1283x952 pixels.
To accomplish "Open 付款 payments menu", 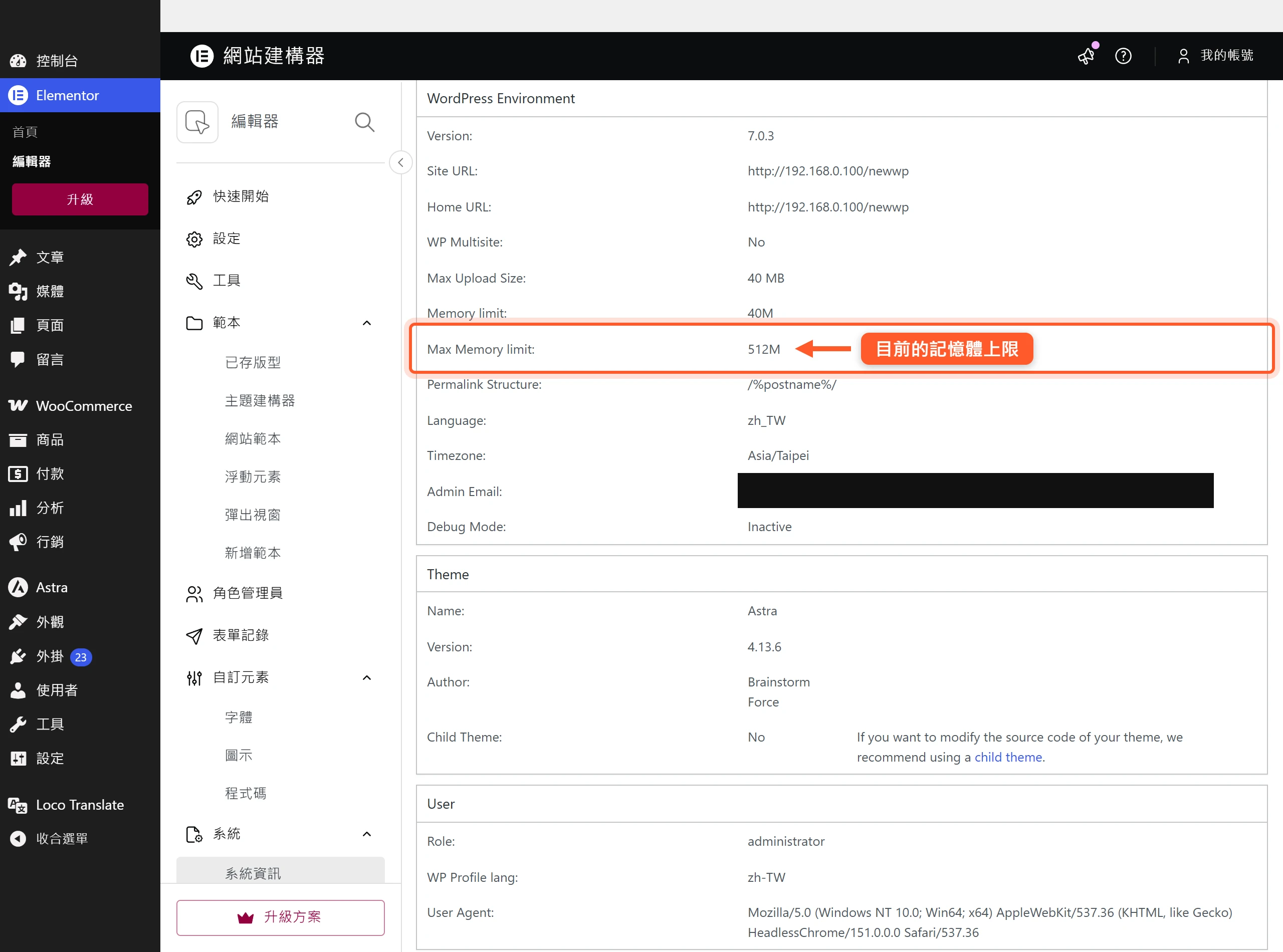I will [80, 473].
